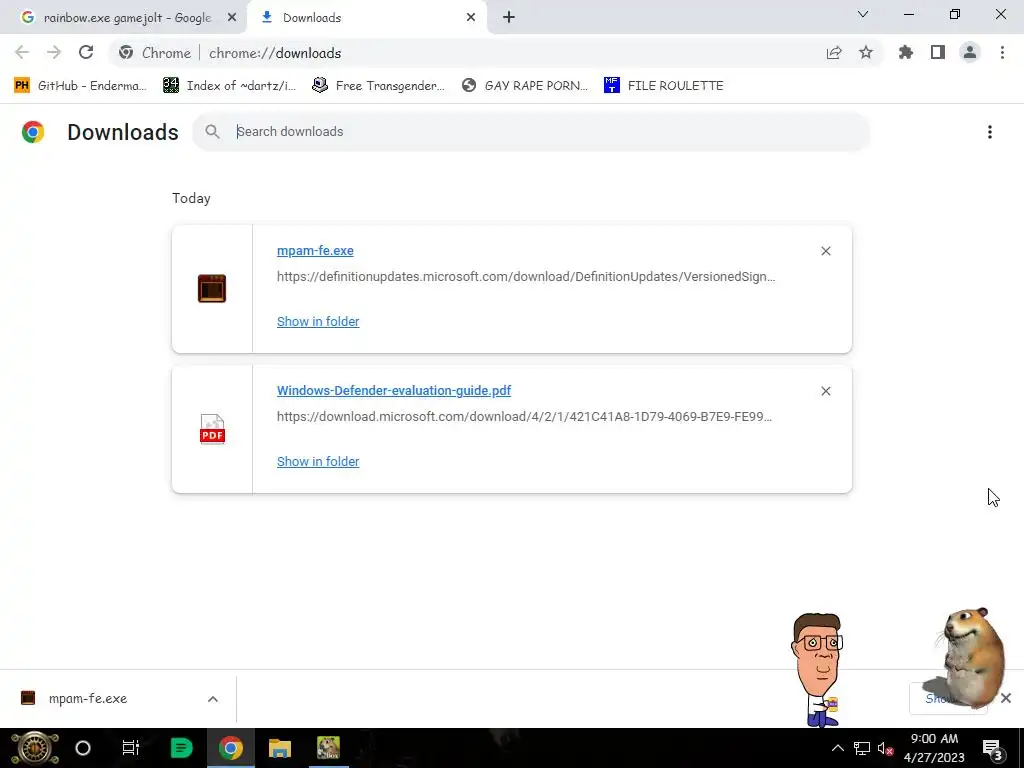Open the mpam-fe.exe download link
The height and width of the screenshot is (768, 1024).
(x=315, y=251)
